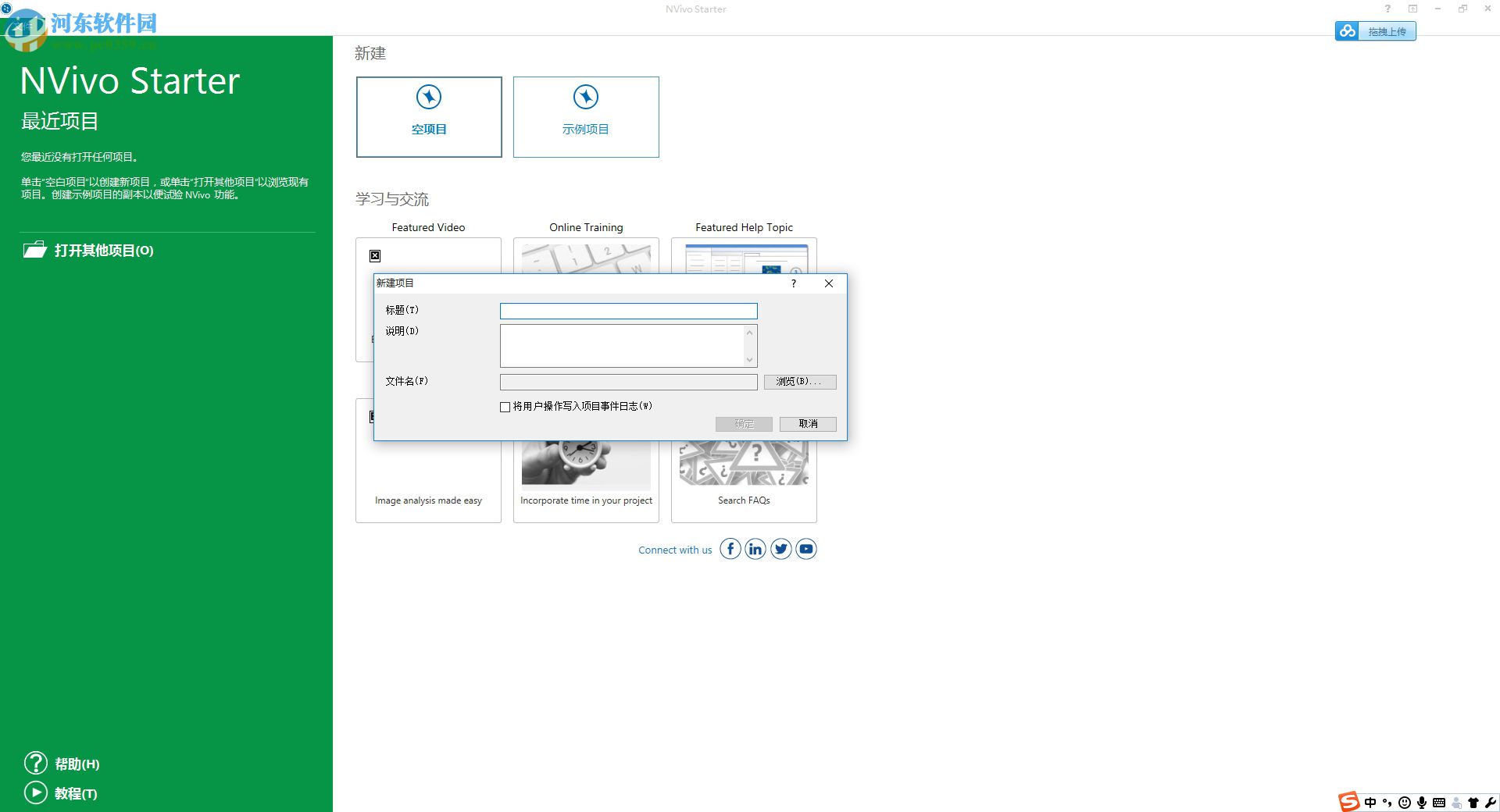Open the 示例项目 sample project tile
This screenshot has height=812, width=1500.
[x=586, y=117]
